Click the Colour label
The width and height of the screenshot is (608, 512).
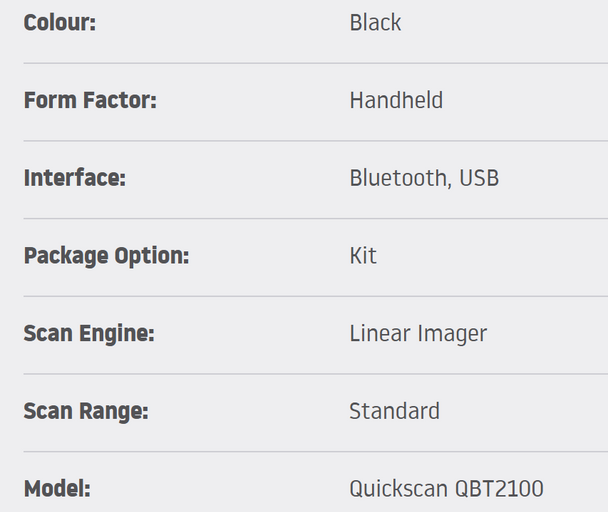pos(60,22)
